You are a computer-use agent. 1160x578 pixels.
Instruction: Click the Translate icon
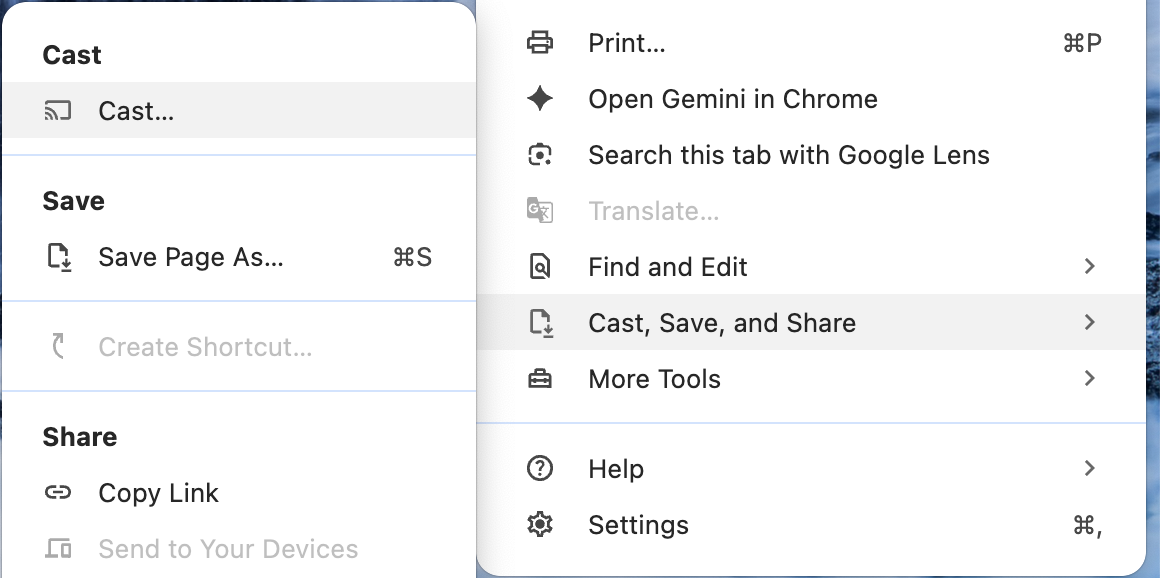pyautogui.click(x=539, y=211)
